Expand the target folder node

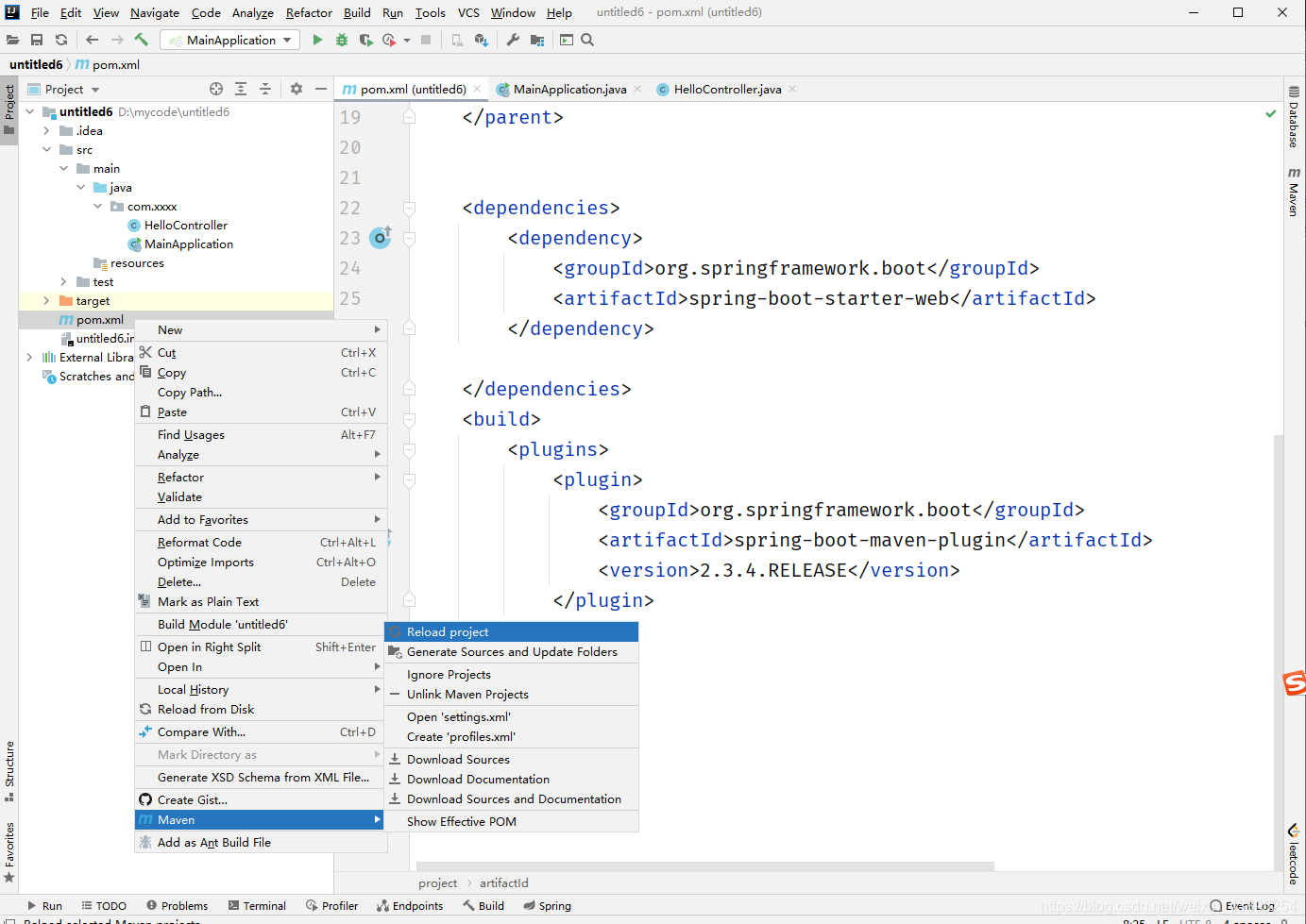pyautogui.click(x=46, y=300)
